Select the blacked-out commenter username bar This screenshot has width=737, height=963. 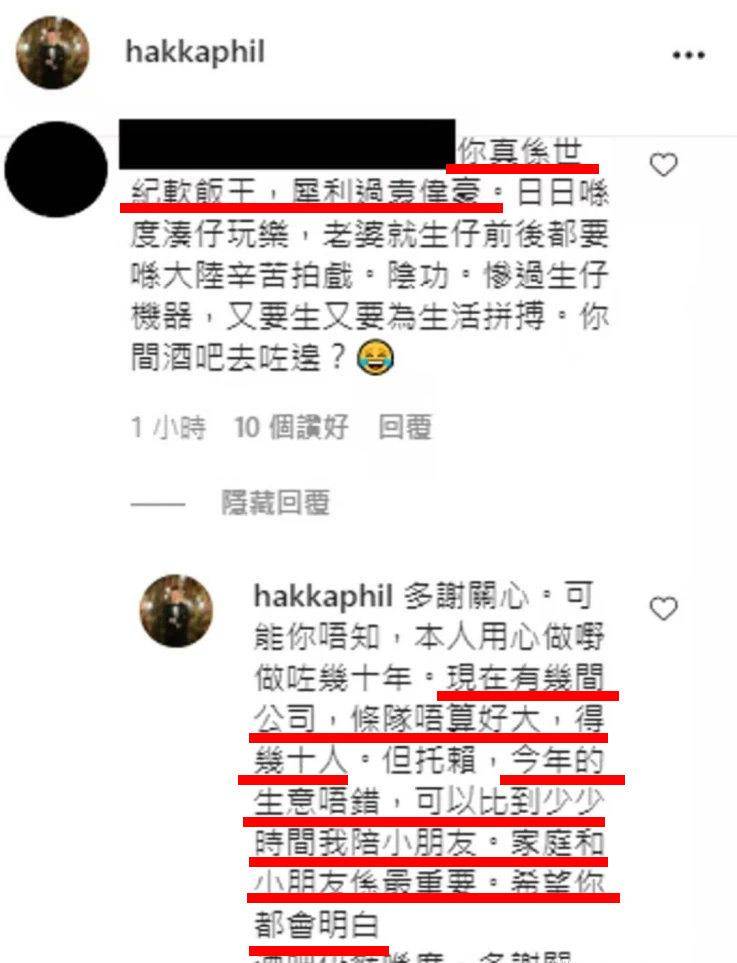point(287,144)
